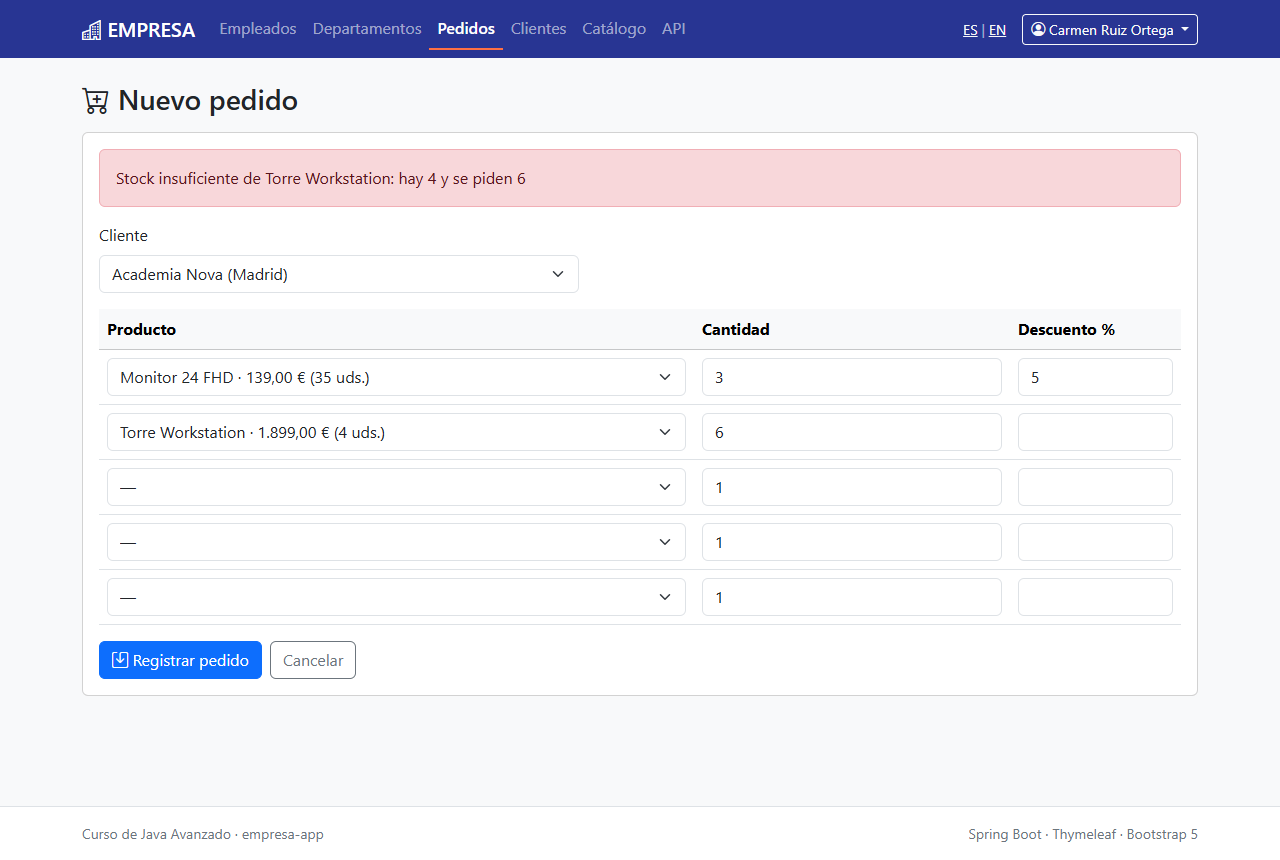This screenshot has width=1280, height=860.
Task: Go to the Clientes nav item
Action: (x=538, y=29)
